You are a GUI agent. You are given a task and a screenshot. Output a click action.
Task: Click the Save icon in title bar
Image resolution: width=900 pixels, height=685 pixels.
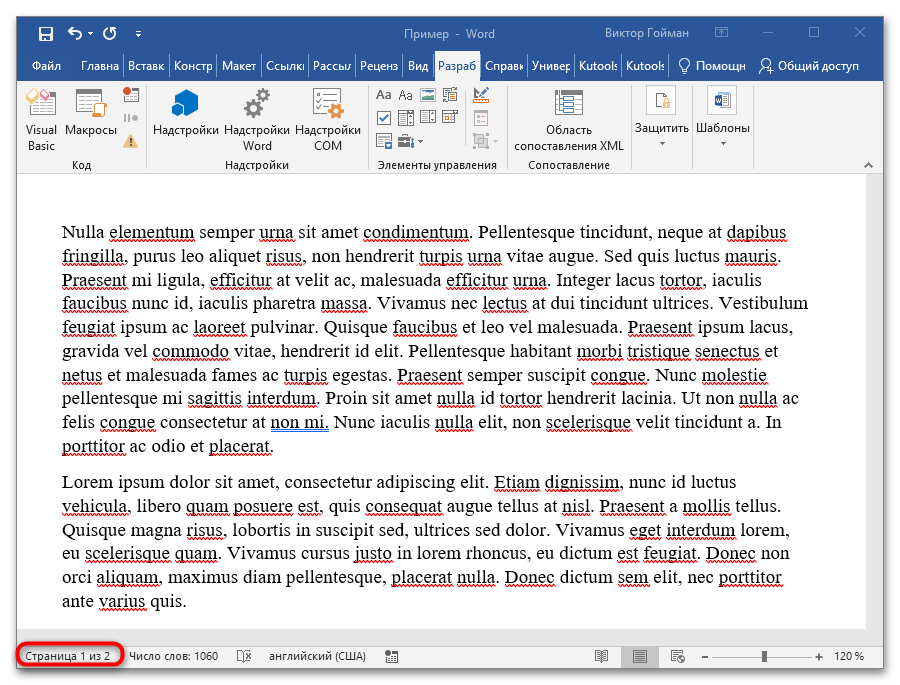[x=45, y=34]
